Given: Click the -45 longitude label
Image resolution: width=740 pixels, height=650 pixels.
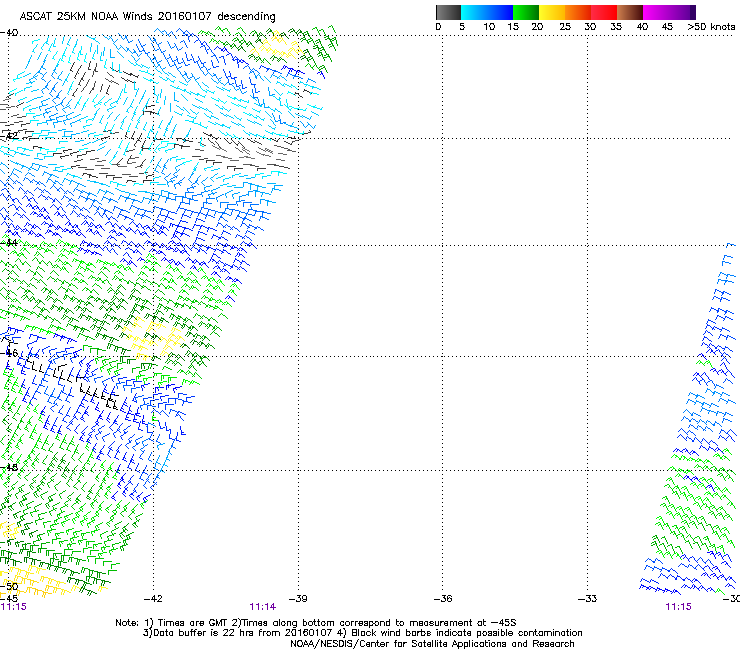Looking at the screenshot, I should 9,599.
